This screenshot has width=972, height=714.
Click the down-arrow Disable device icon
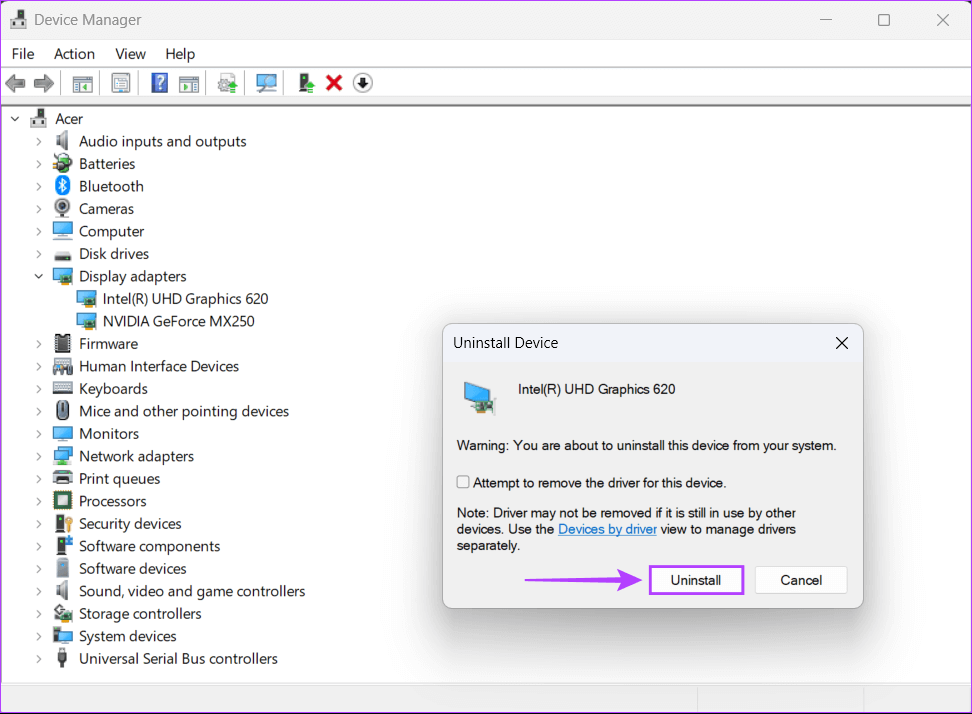363,82
